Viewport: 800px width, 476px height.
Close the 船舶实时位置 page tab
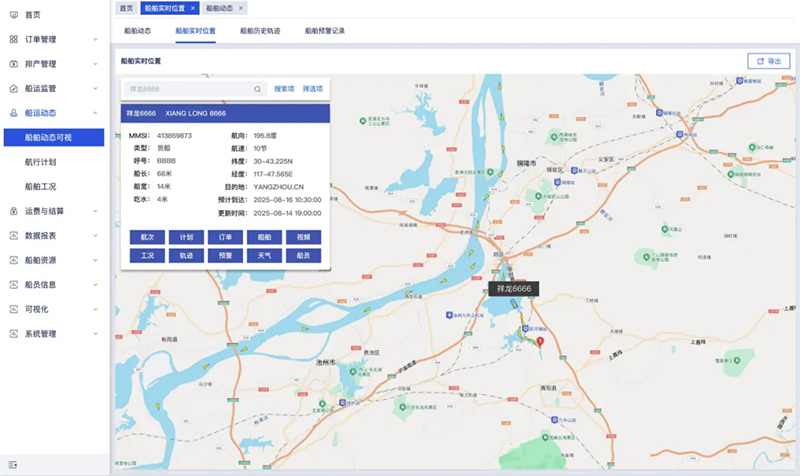click(x=193, y=8)
